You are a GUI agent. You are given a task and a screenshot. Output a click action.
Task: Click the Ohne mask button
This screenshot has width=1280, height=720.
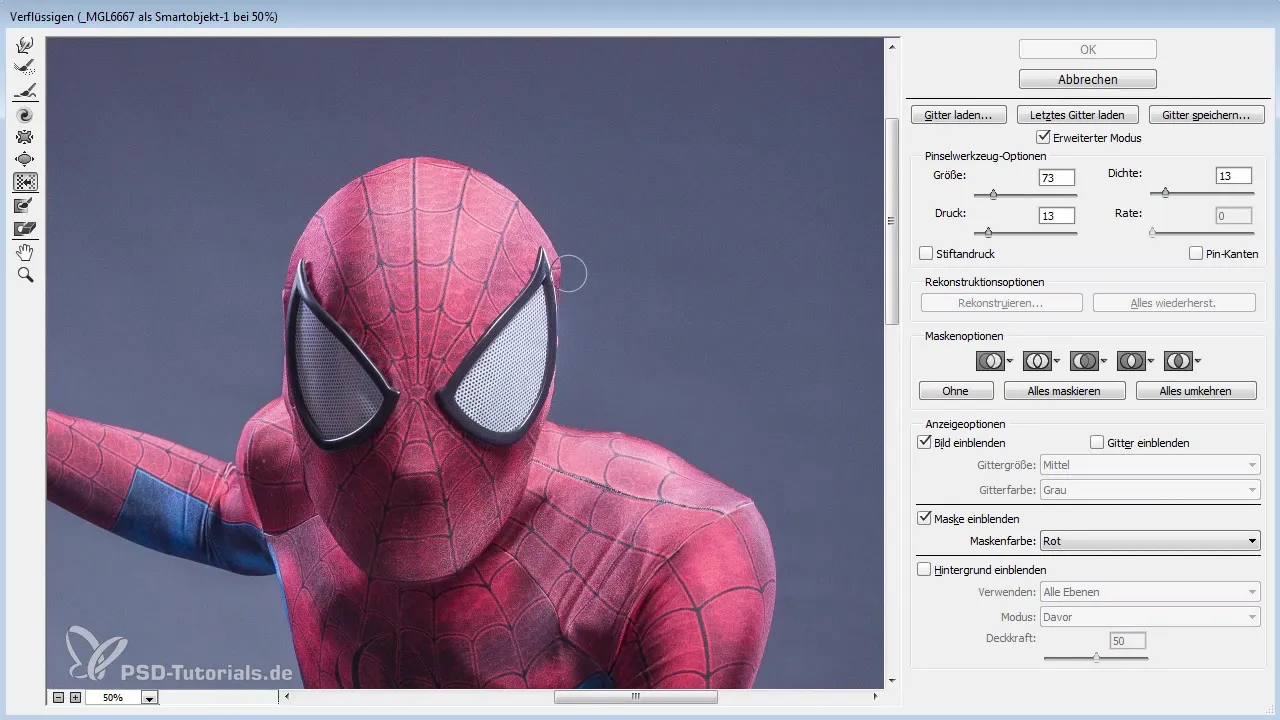(956, 391)
